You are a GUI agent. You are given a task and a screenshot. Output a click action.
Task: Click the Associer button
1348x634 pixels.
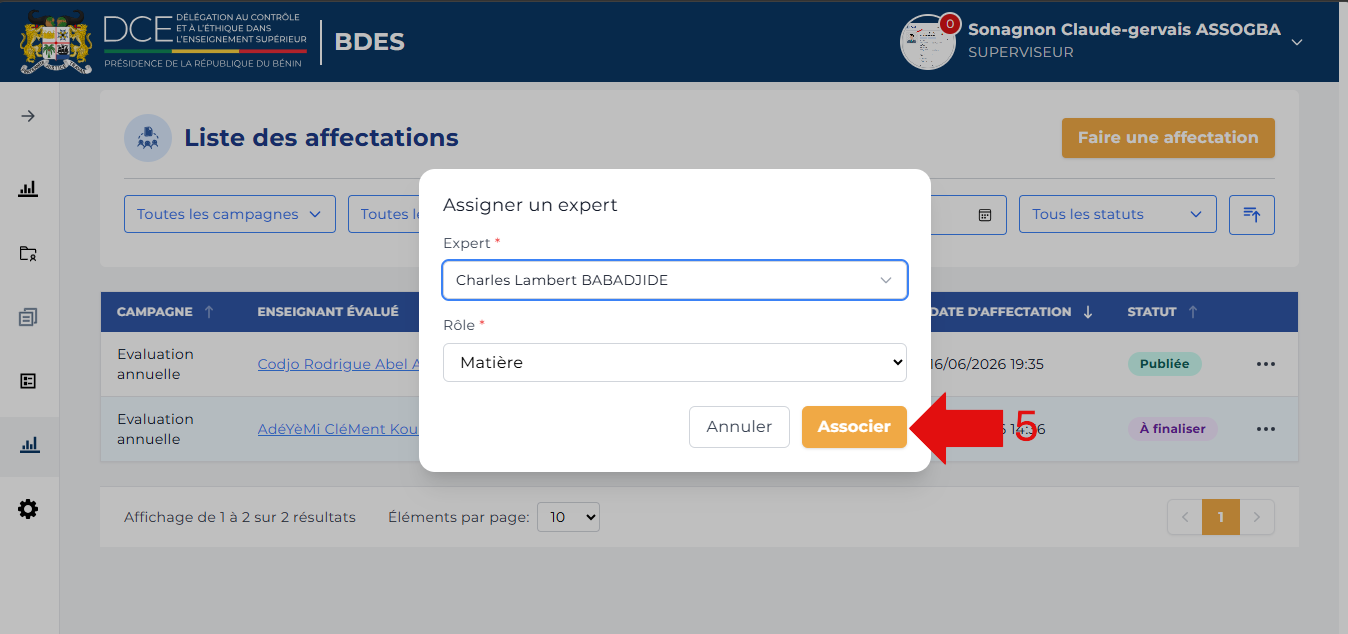[854, 427]
